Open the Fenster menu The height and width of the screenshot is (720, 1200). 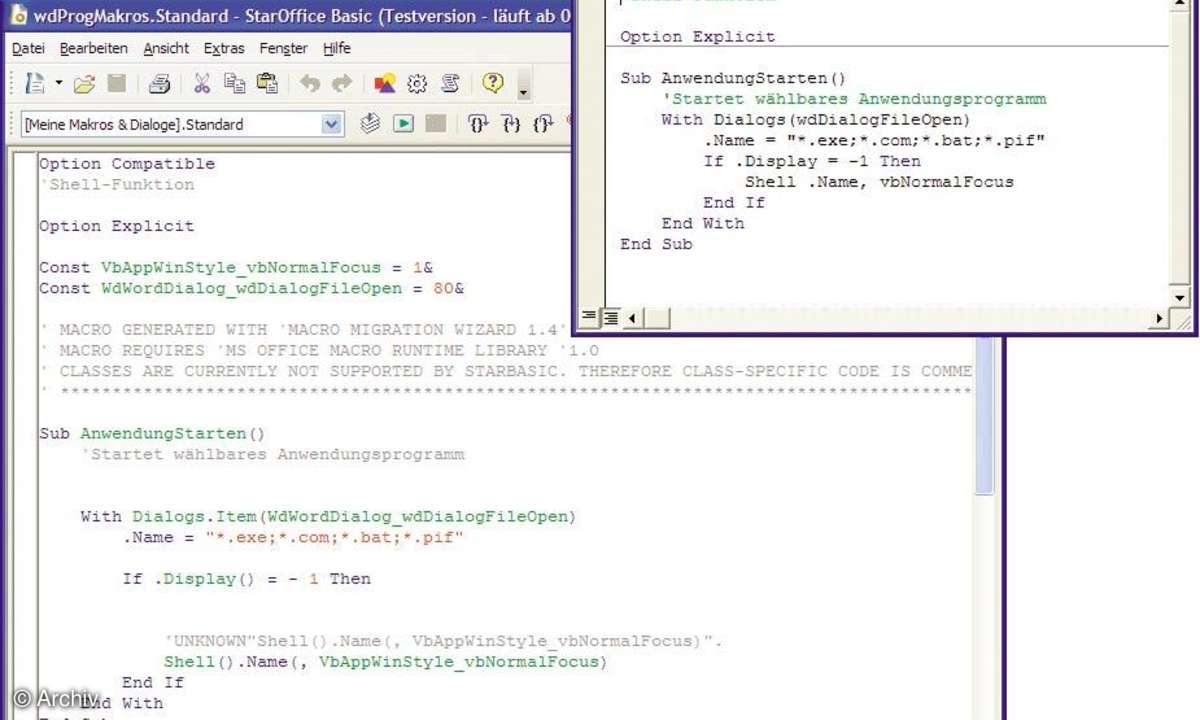[x=284, y=48]
